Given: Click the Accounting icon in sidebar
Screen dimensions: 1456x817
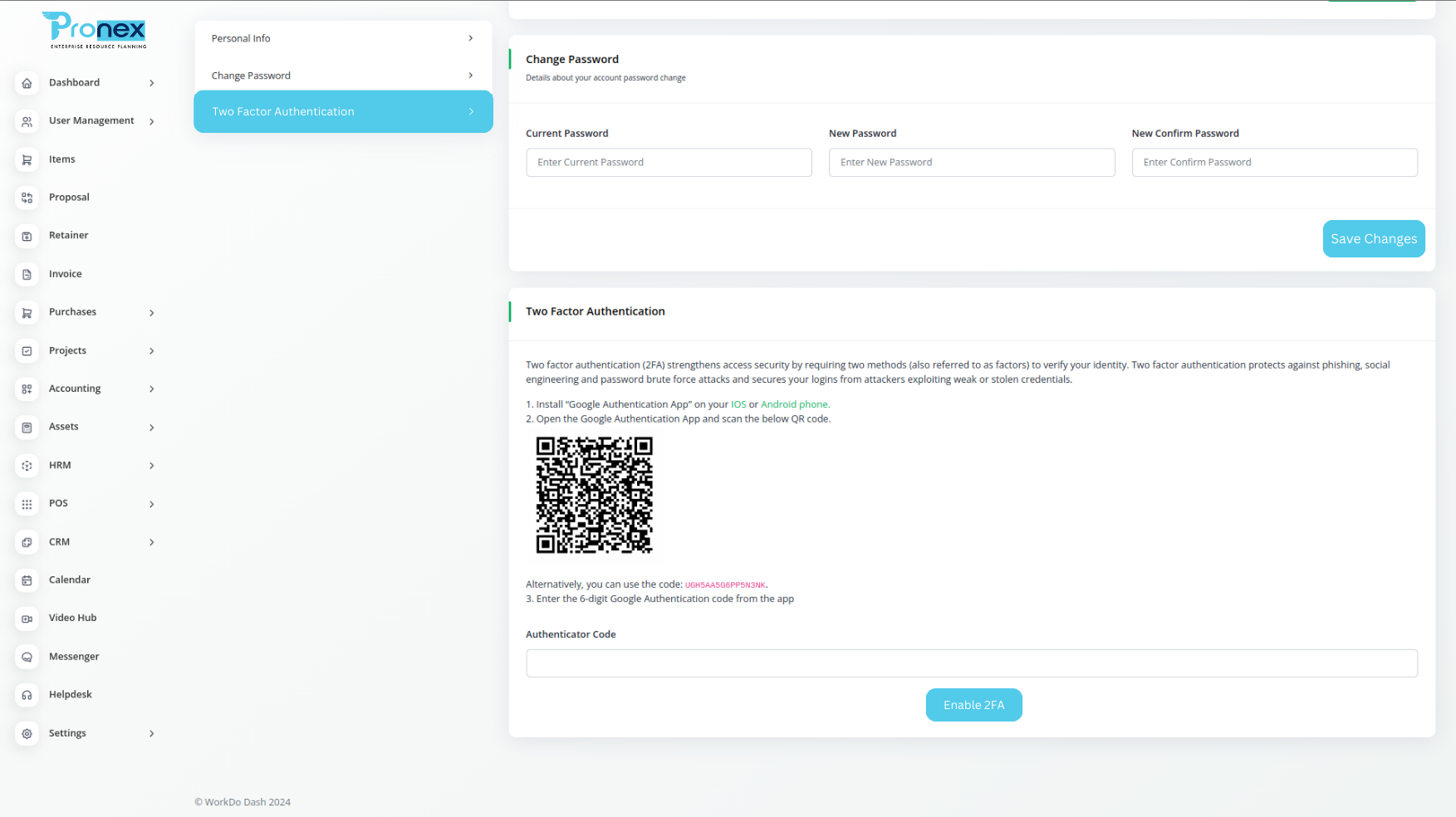Looking at the screenshot, I should (x=27, y=389).
